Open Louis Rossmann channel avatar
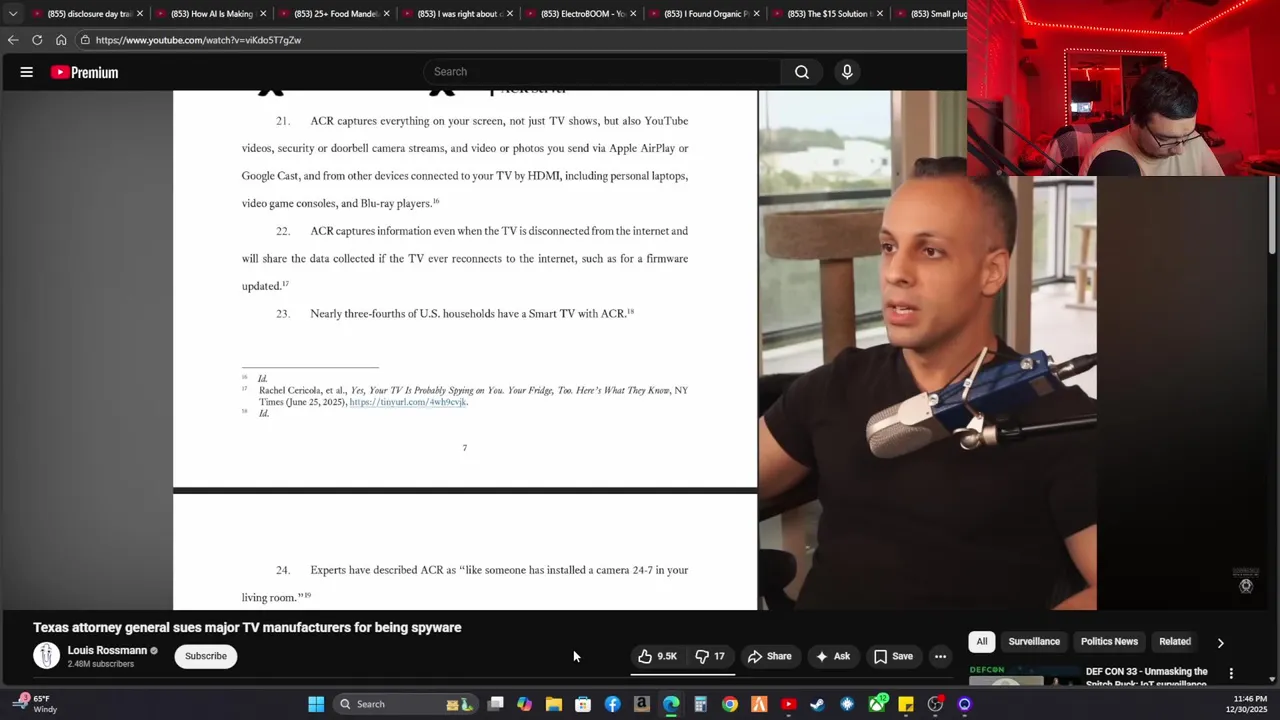Screen dimensions: 1280x720 (46, 655)
